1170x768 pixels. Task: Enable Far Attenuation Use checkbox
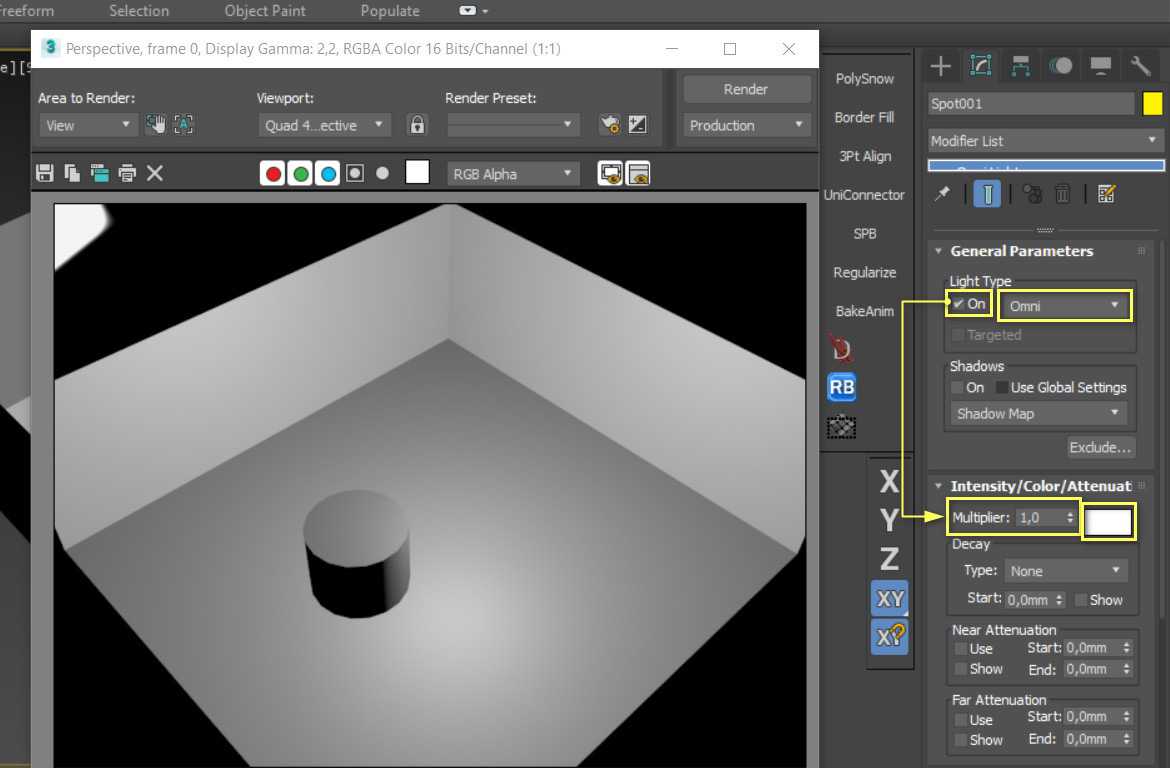pos(961,719)
